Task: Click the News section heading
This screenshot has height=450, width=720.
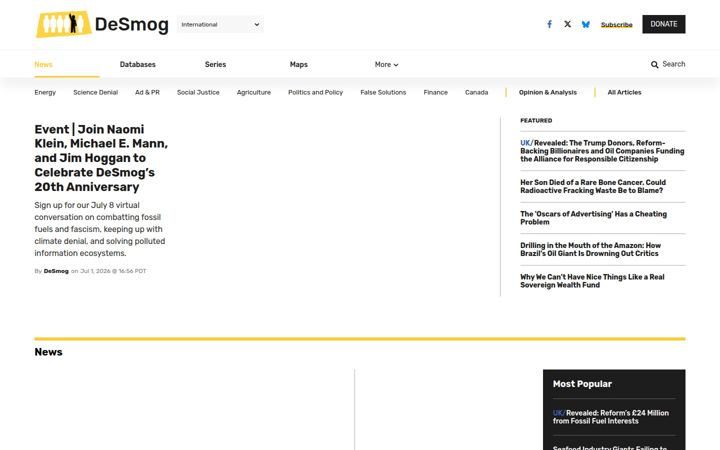Action: 48,352
